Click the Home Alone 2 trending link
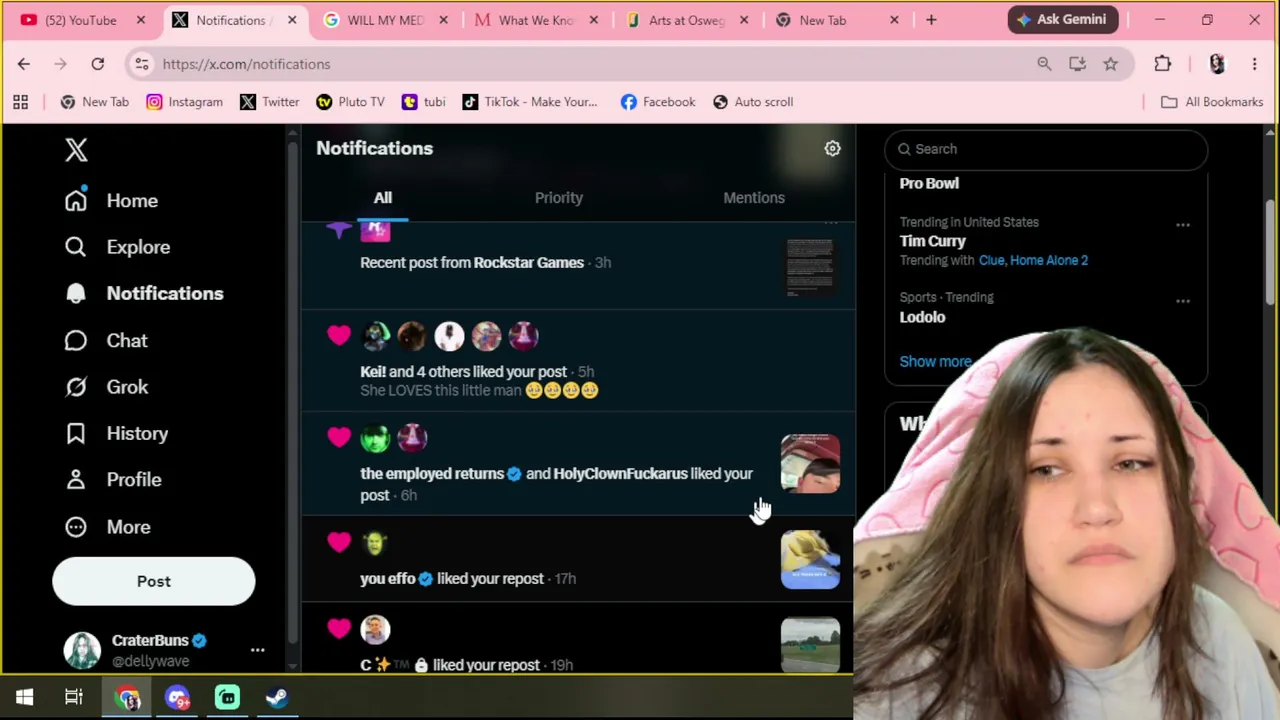The image size is (1280, 720). tap(1049, 260)
